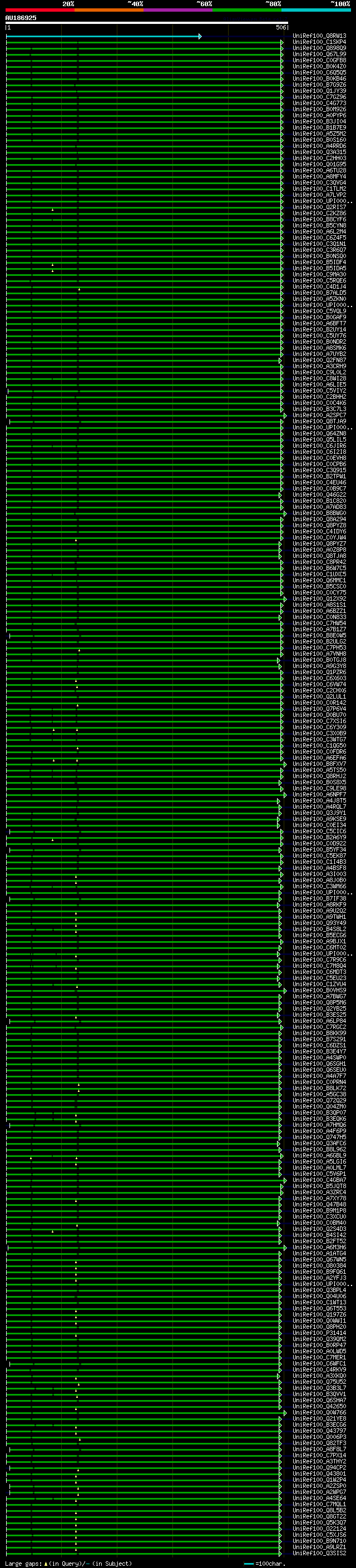The width and height of the screenshot is (356, 1568).
Task: Open hit UniRef100_B0K4Z0
Action: click(x=319, y=66)
